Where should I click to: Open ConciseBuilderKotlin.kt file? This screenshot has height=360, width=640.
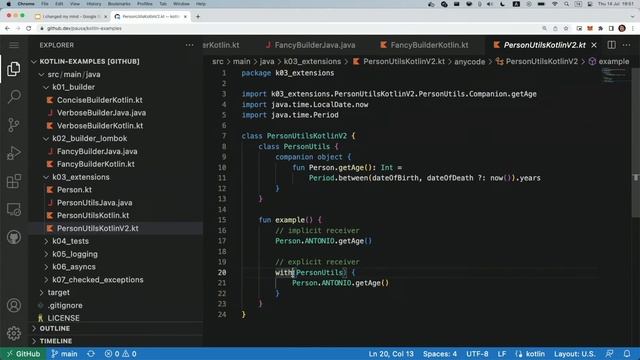click(x=100, y=100)
